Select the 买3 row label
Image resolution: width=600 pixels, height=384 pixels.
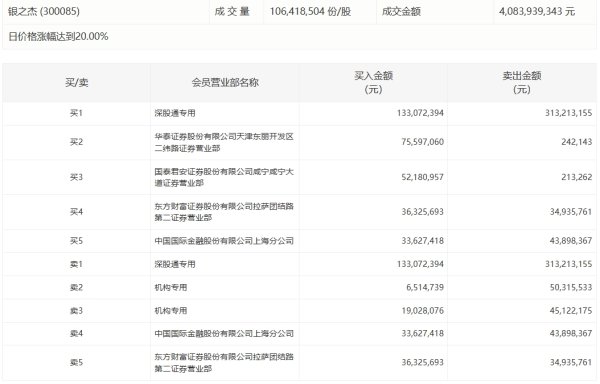click(76, 177)
